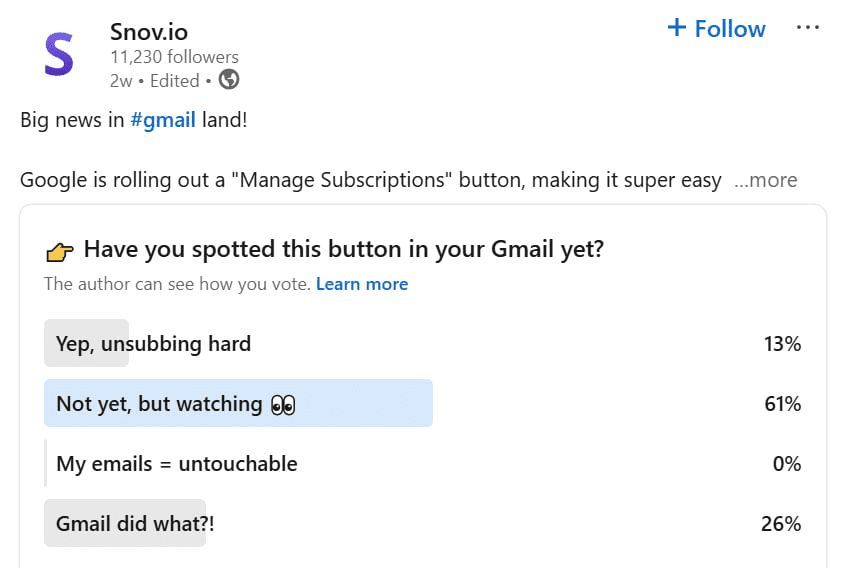Choose "My emails = untouchable" poll option
This screenshot has height=568, width=841.
(177, 464)
